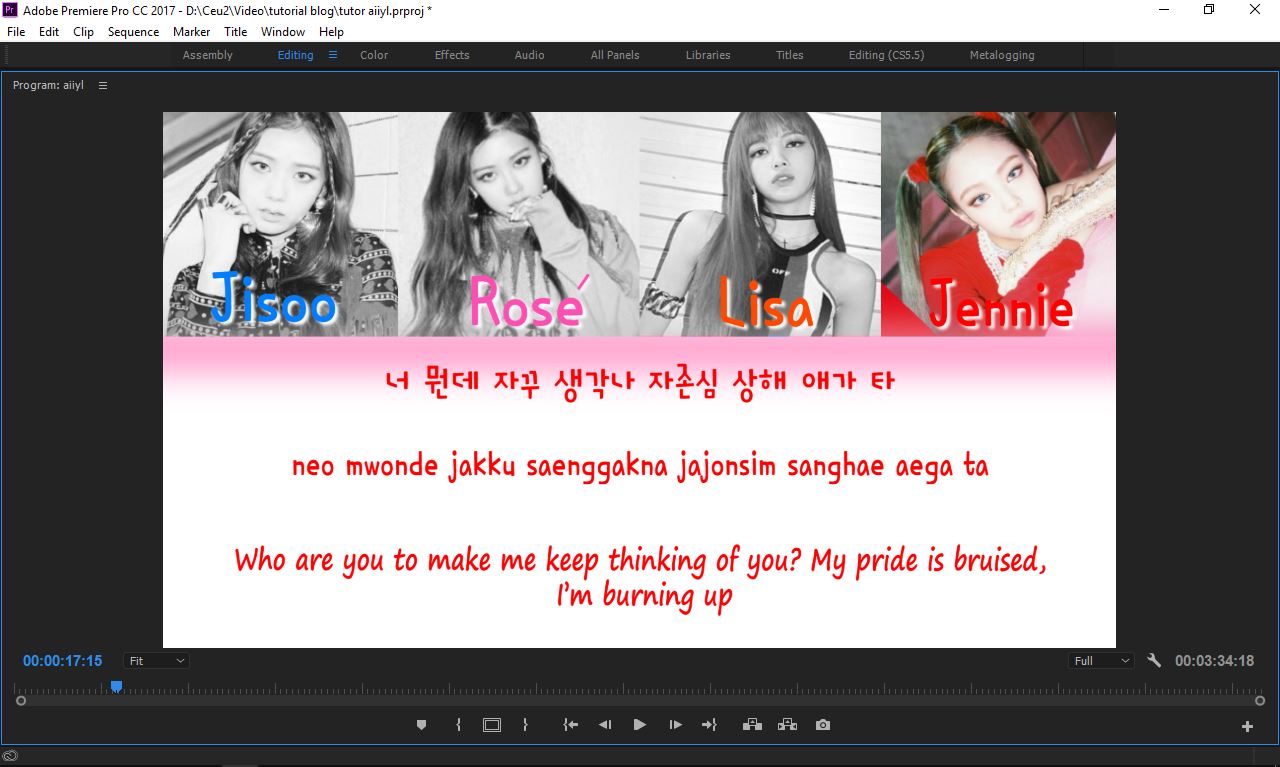Open the Clip menu

[x=84, y=32]
